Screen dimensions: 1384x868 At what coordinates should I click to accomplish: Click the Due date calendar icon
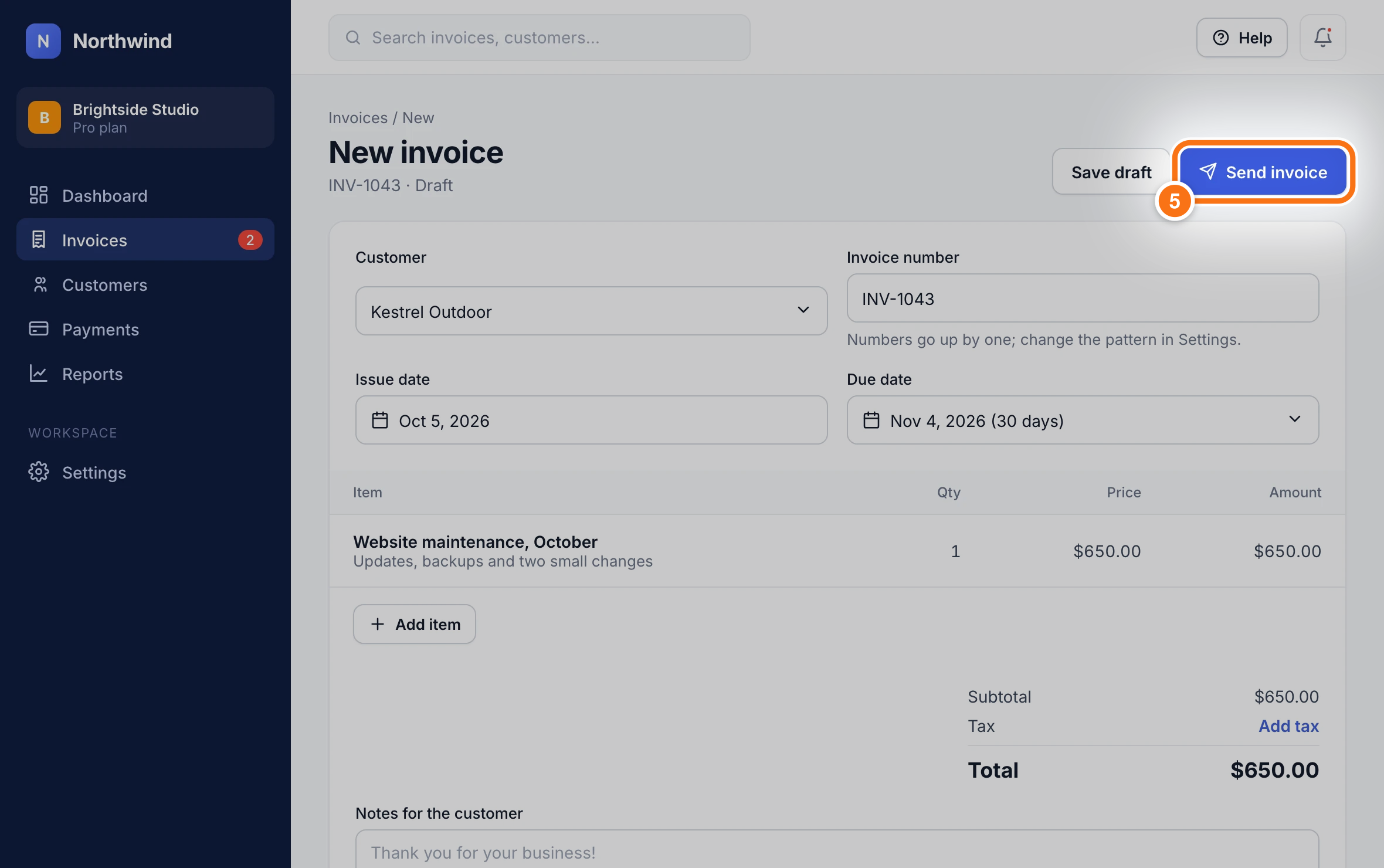pos(871,421)
